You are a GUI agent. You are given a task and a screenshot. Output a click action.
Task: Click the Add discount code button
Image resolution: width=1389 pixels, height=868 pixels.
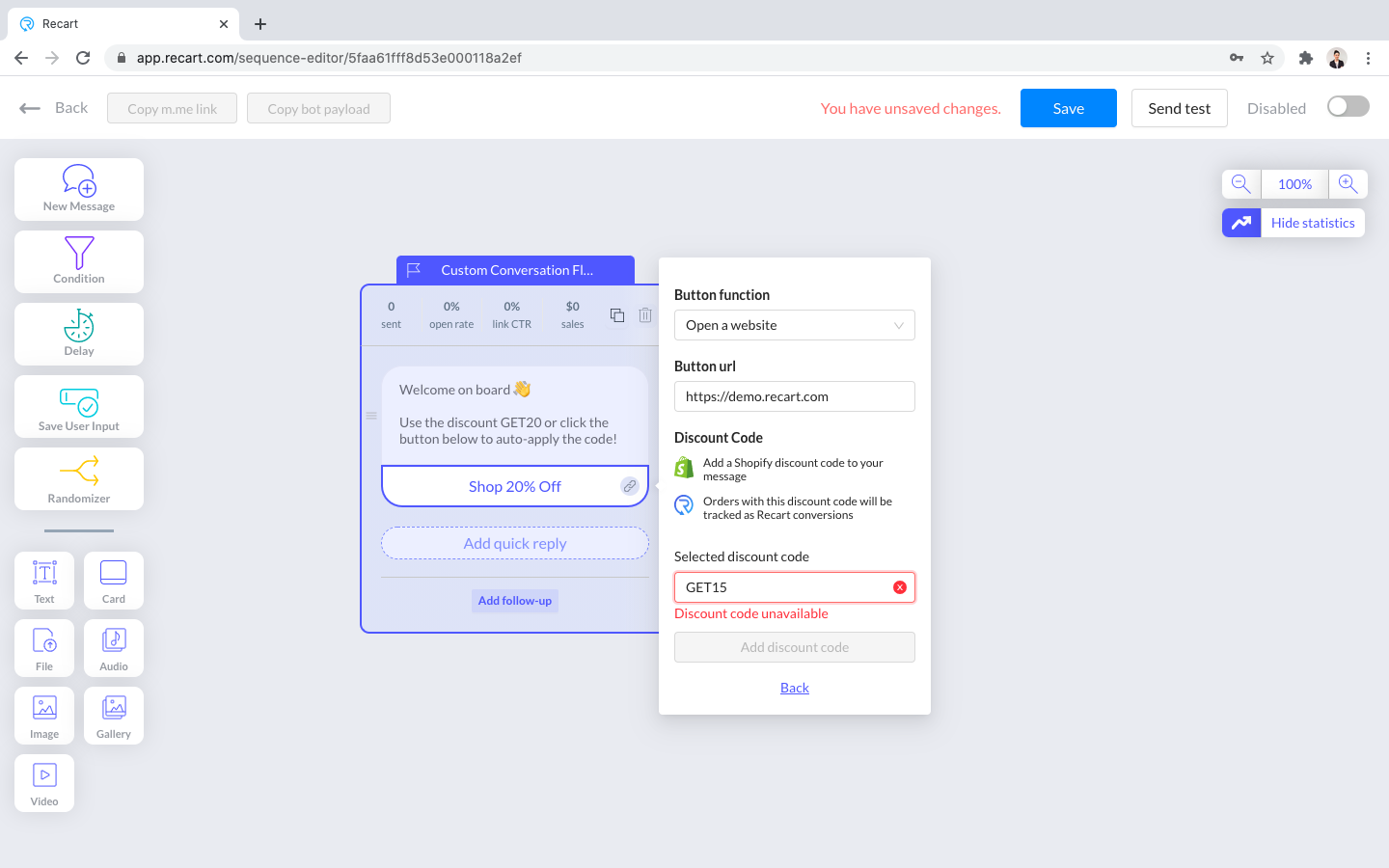tap(795, 647)
